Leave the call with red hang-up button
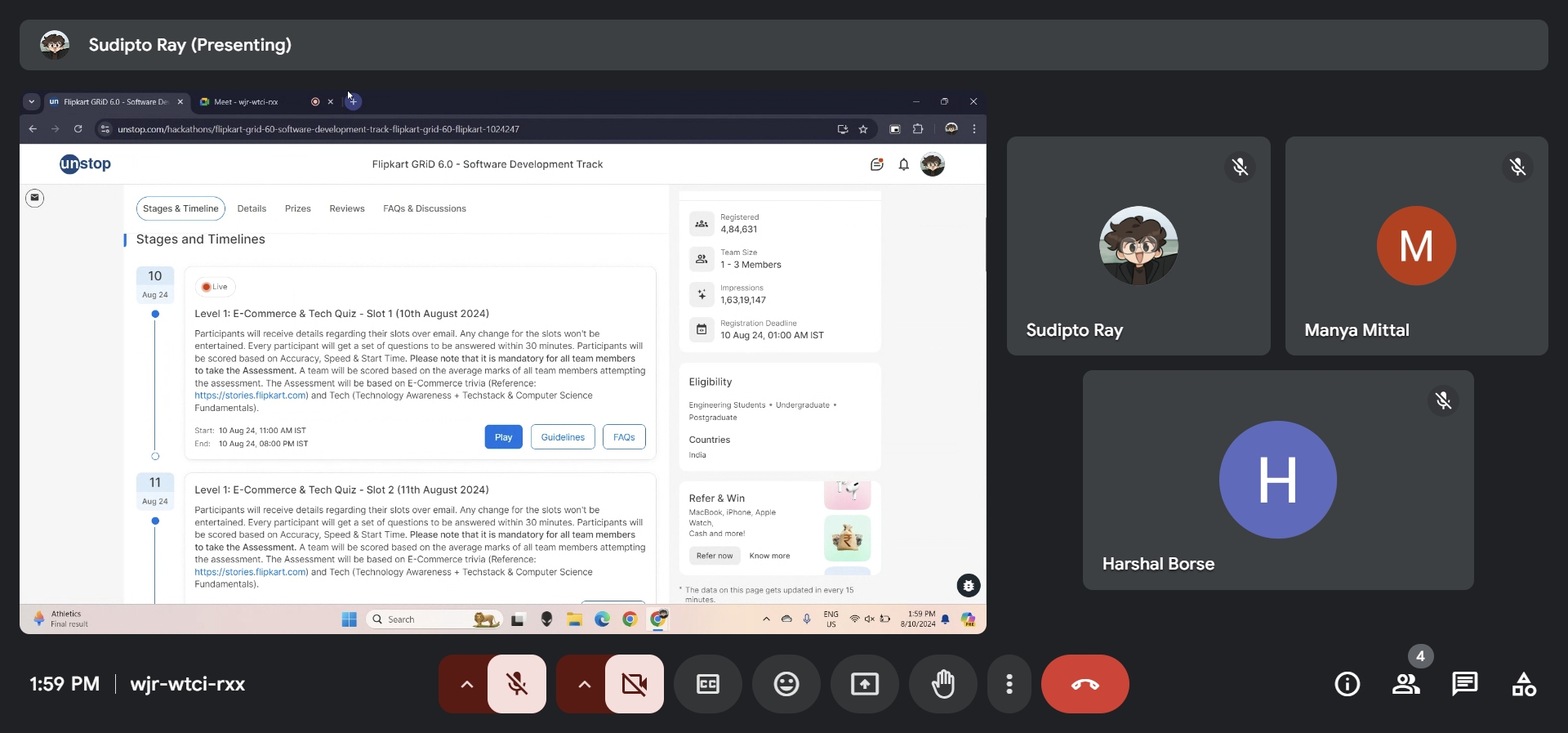The image size is (1568, 733). coord(1085,684)
